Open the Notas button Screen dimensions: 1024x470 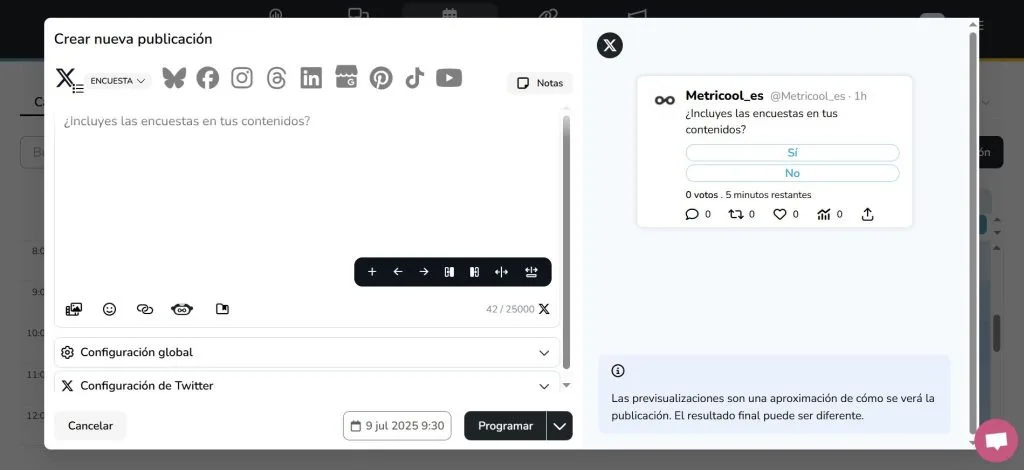[540, 83]
